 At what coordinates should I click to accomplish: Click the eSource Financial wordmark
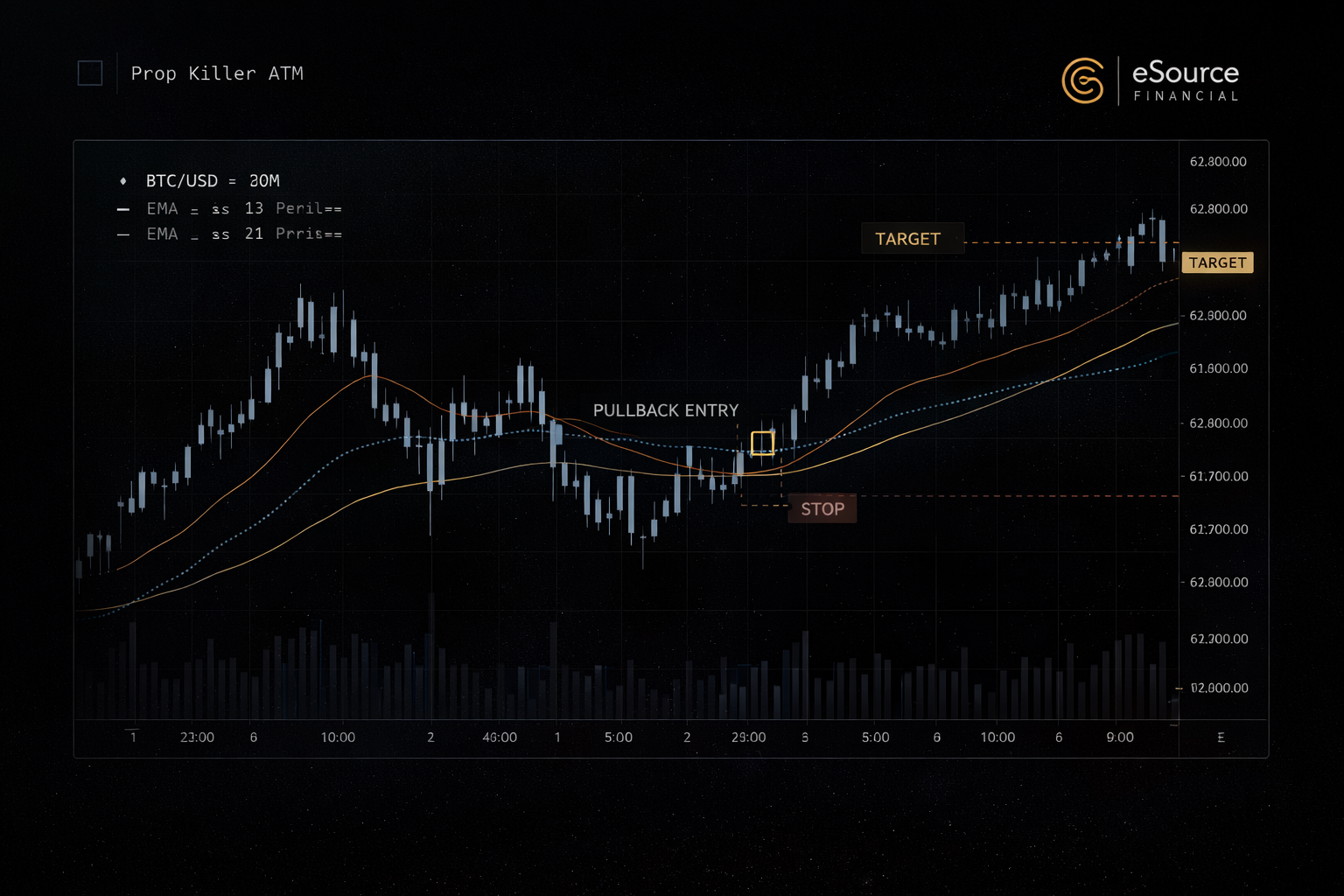click(1186, 81)
